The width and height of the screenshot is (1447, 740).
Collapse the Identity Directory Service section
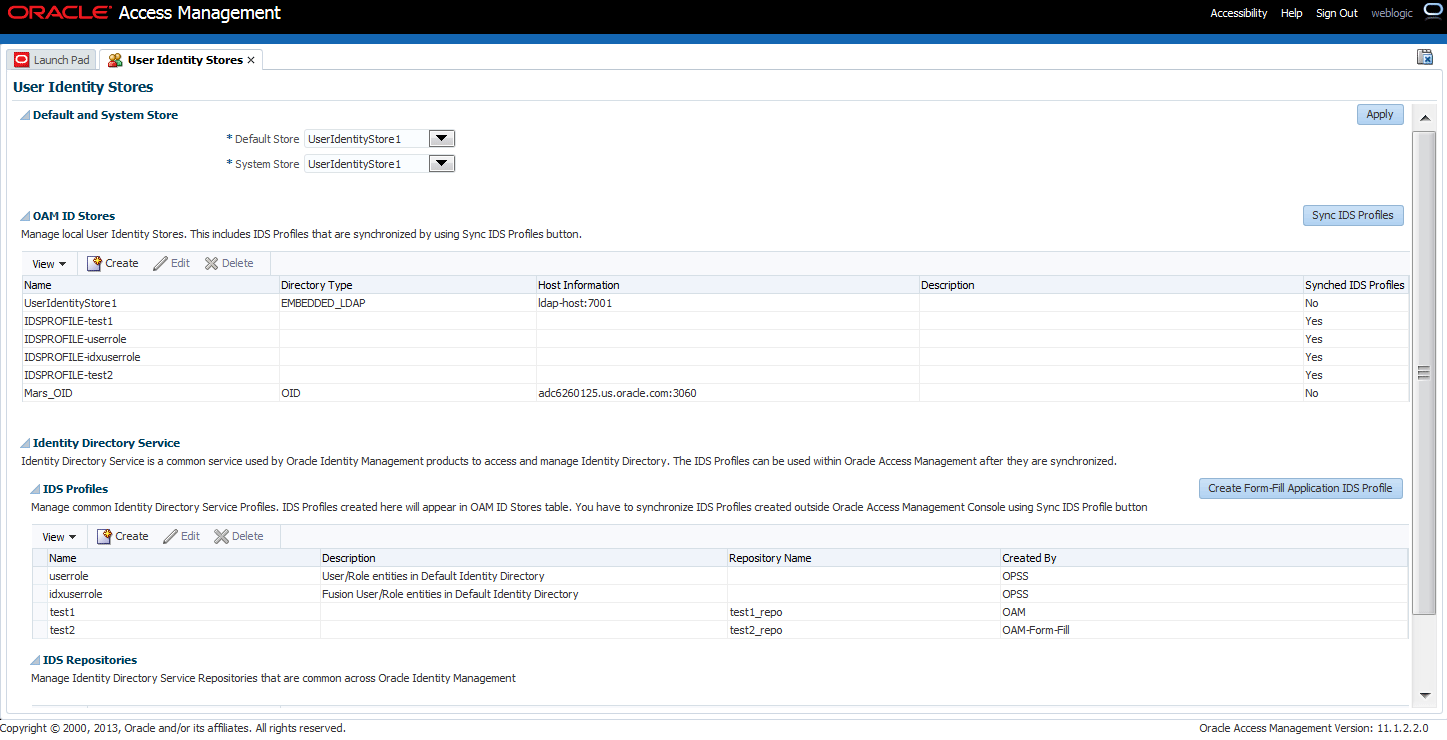[x=25, y=443]
